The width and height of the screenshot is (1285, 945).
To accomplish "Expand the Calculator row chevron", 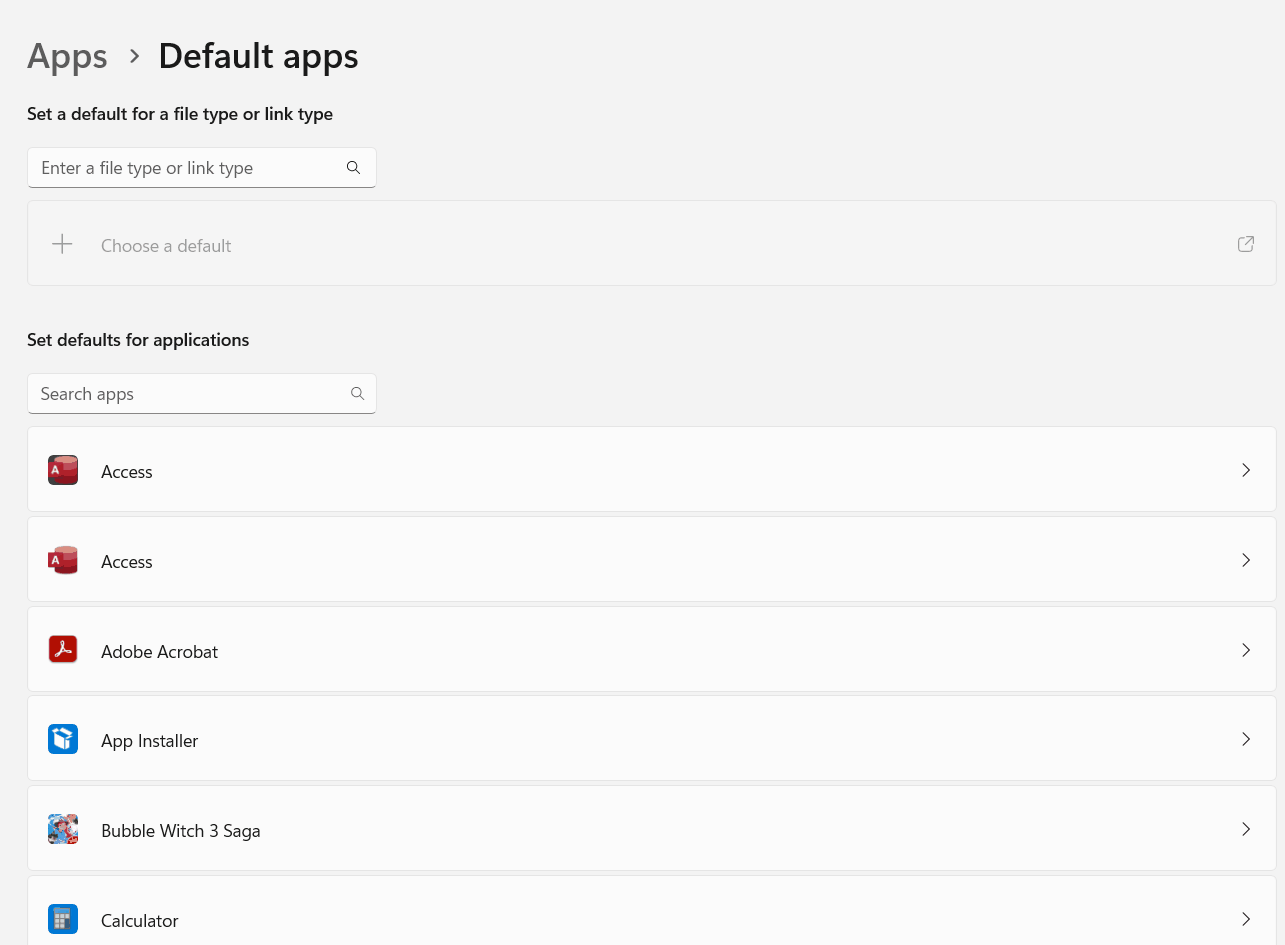I will click(x=1245, y=919).
